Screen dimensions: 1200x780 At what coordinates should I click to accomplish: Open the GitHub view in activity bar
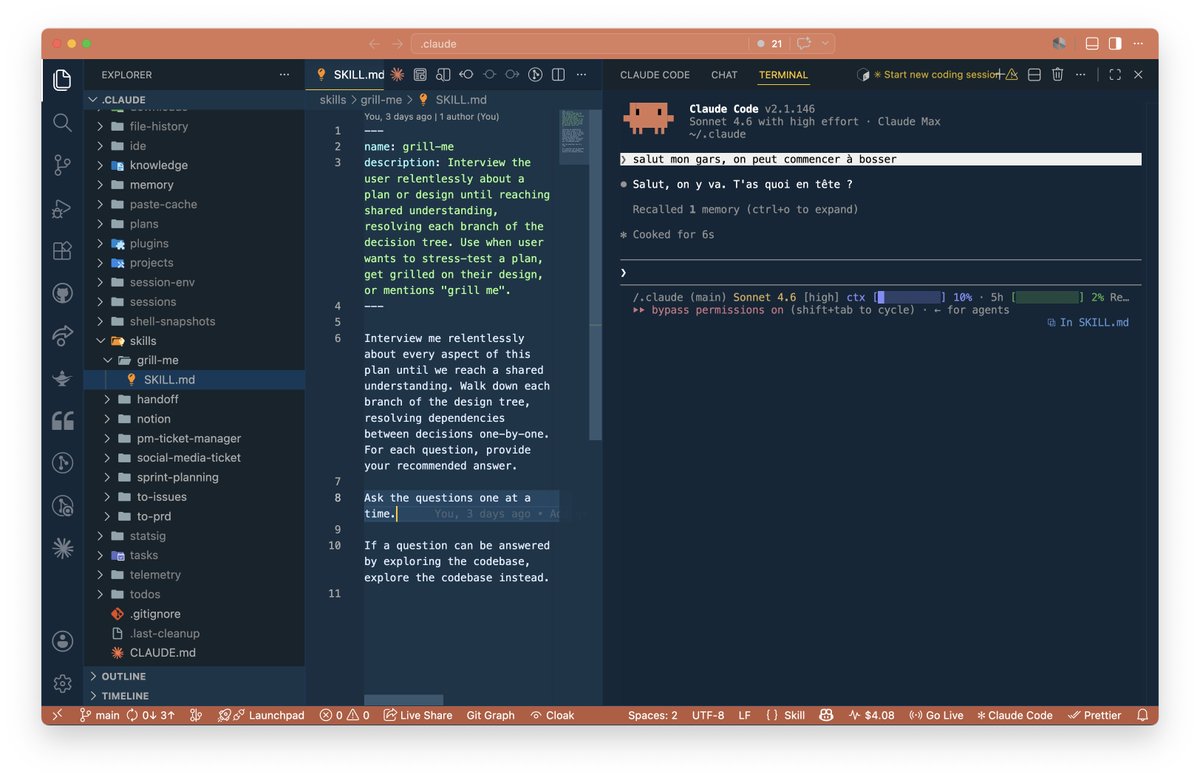point(62,293)
